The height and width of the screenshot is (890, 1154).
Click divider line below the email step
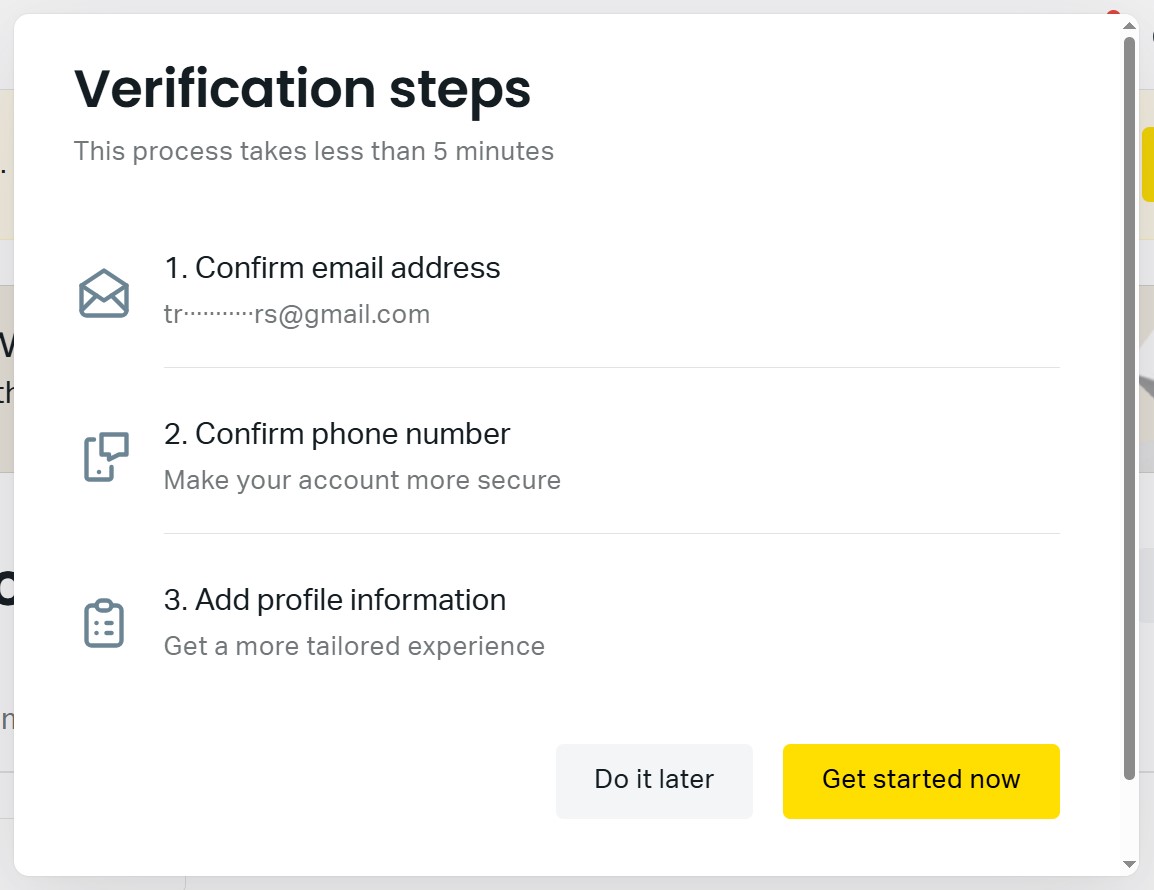pos(611,368)
